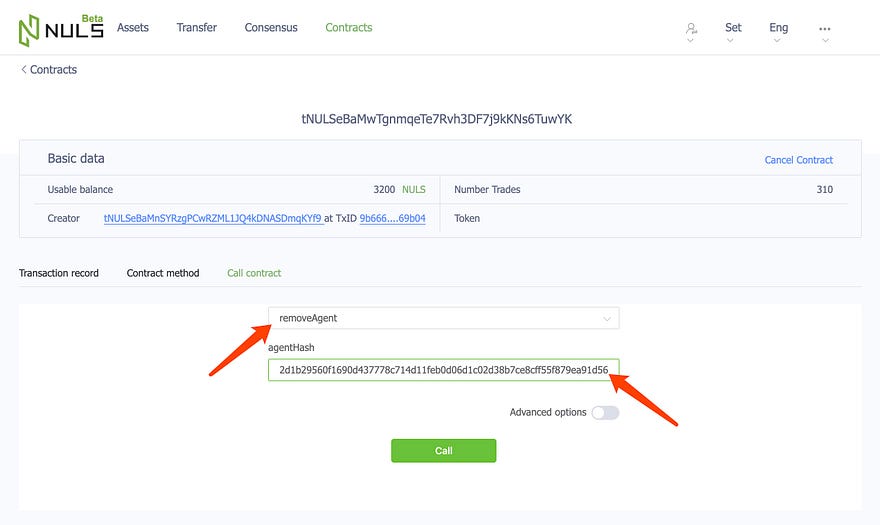
Task: Toggle the Advanced options switch
Action: pyautogui.click(x=605, y=413)
